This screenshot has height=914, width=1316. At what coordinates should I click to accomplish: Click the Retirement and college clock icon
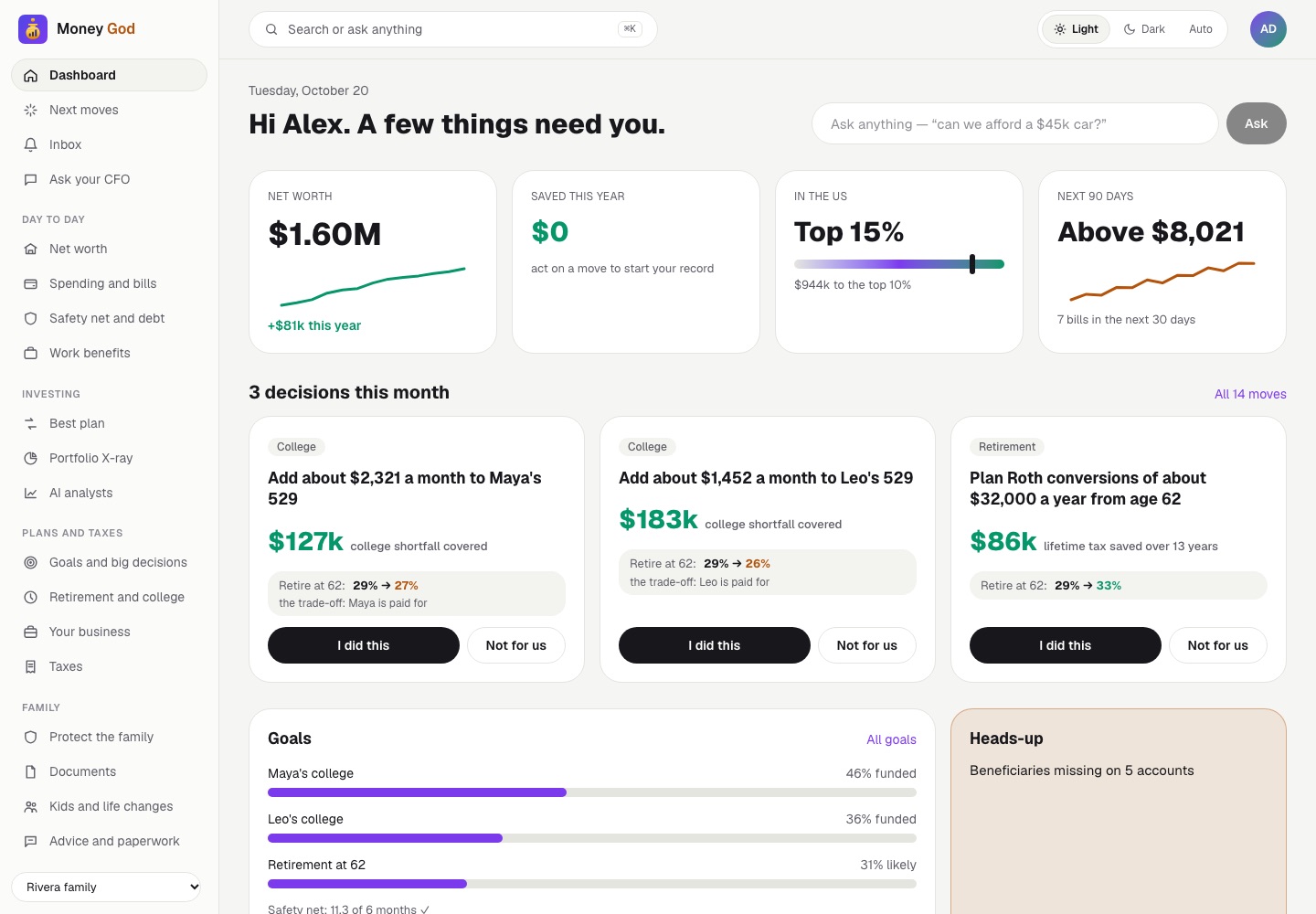(30, 598)
